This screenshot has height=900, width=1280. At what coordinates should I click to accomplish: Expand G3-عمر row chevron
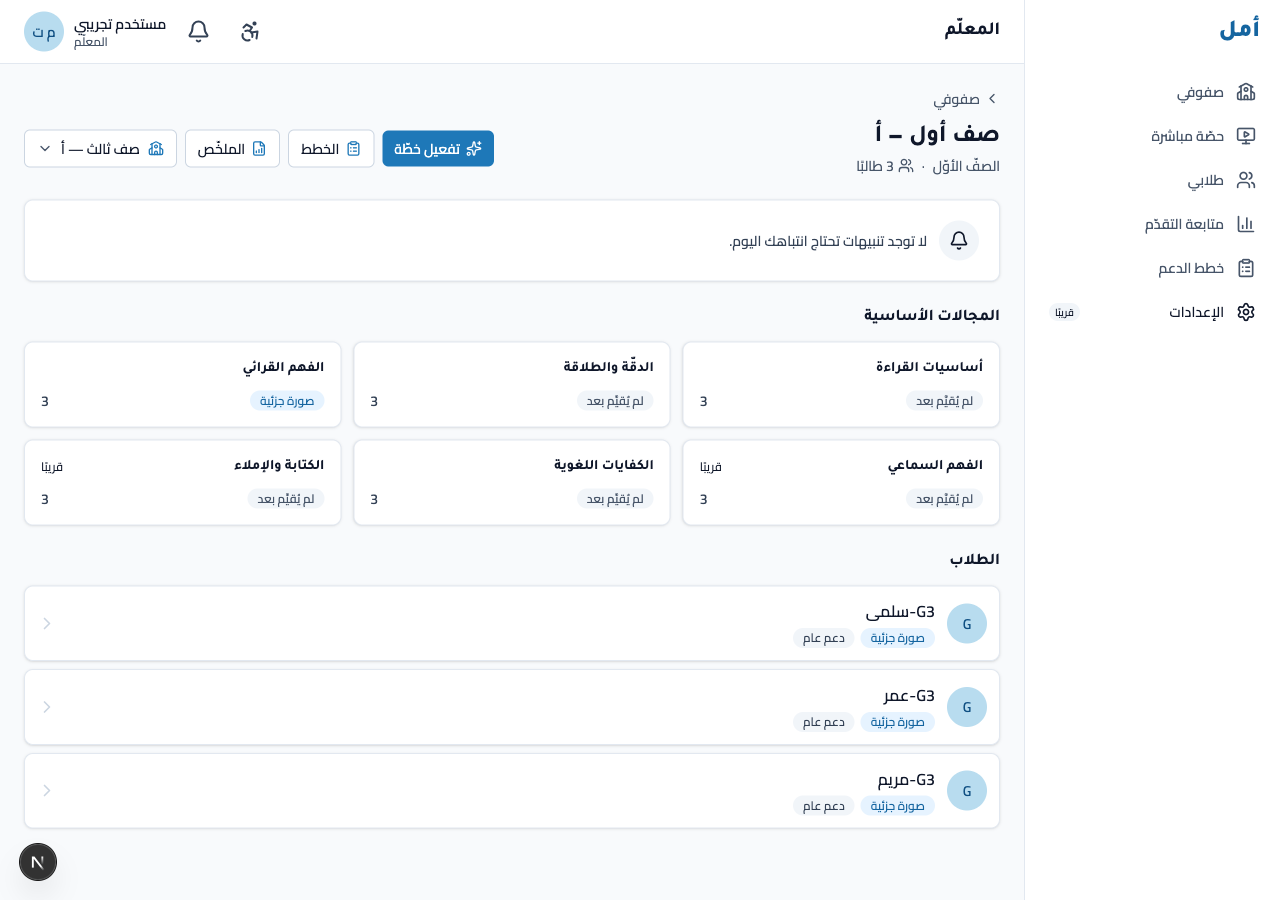pos(47,707)
